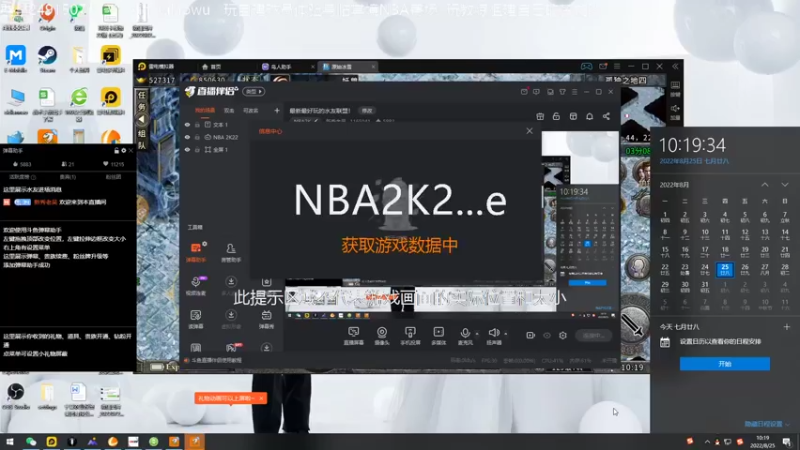Image resolution: width=800 pixels, height=450 pixels.
Task: Open the mobile phone casting source
Action: coord(410,336)
